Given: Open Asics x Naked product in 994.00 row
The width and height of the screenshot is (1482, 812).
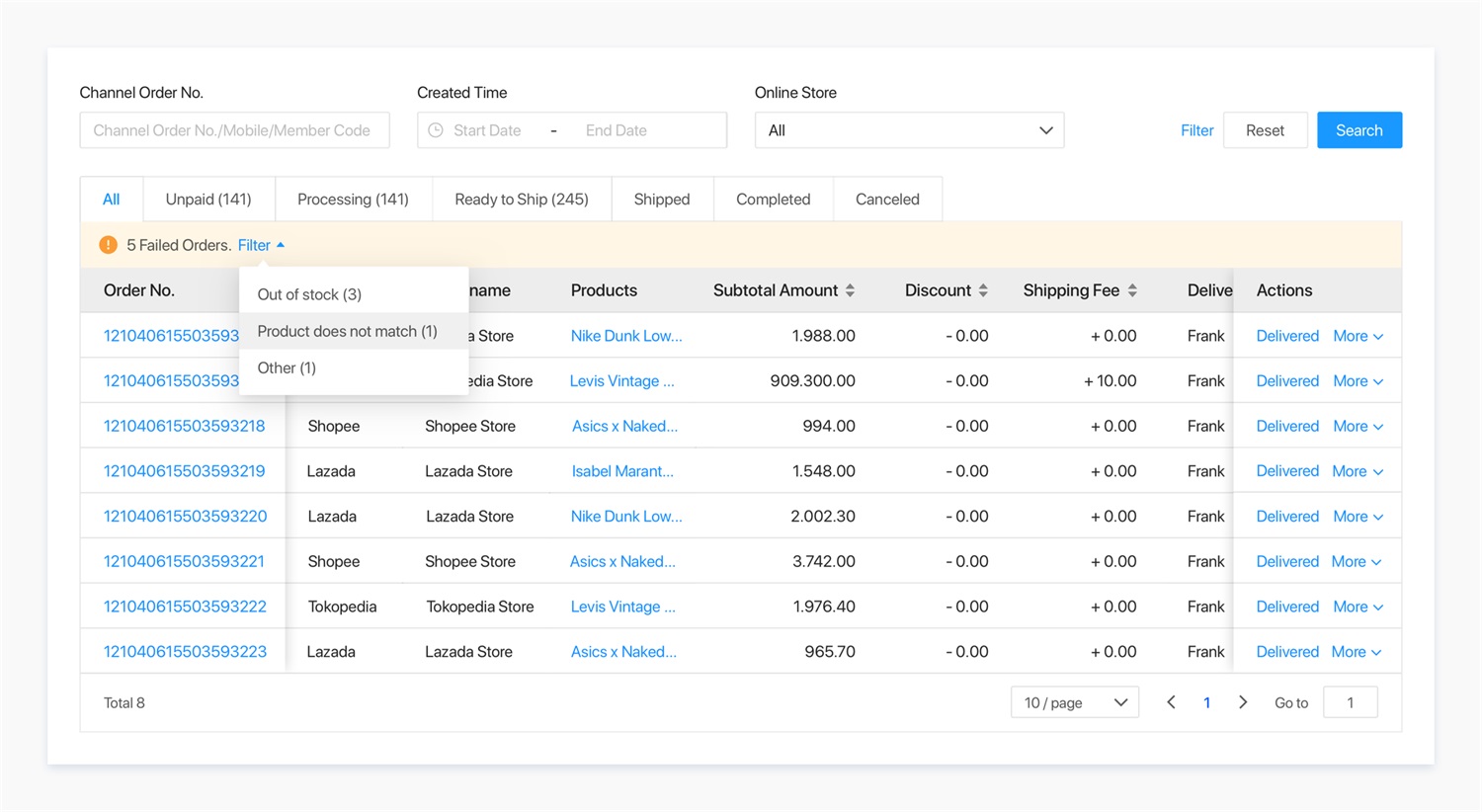Looking at the screenshot, I should pyautogui.click(x=624, y=426).
